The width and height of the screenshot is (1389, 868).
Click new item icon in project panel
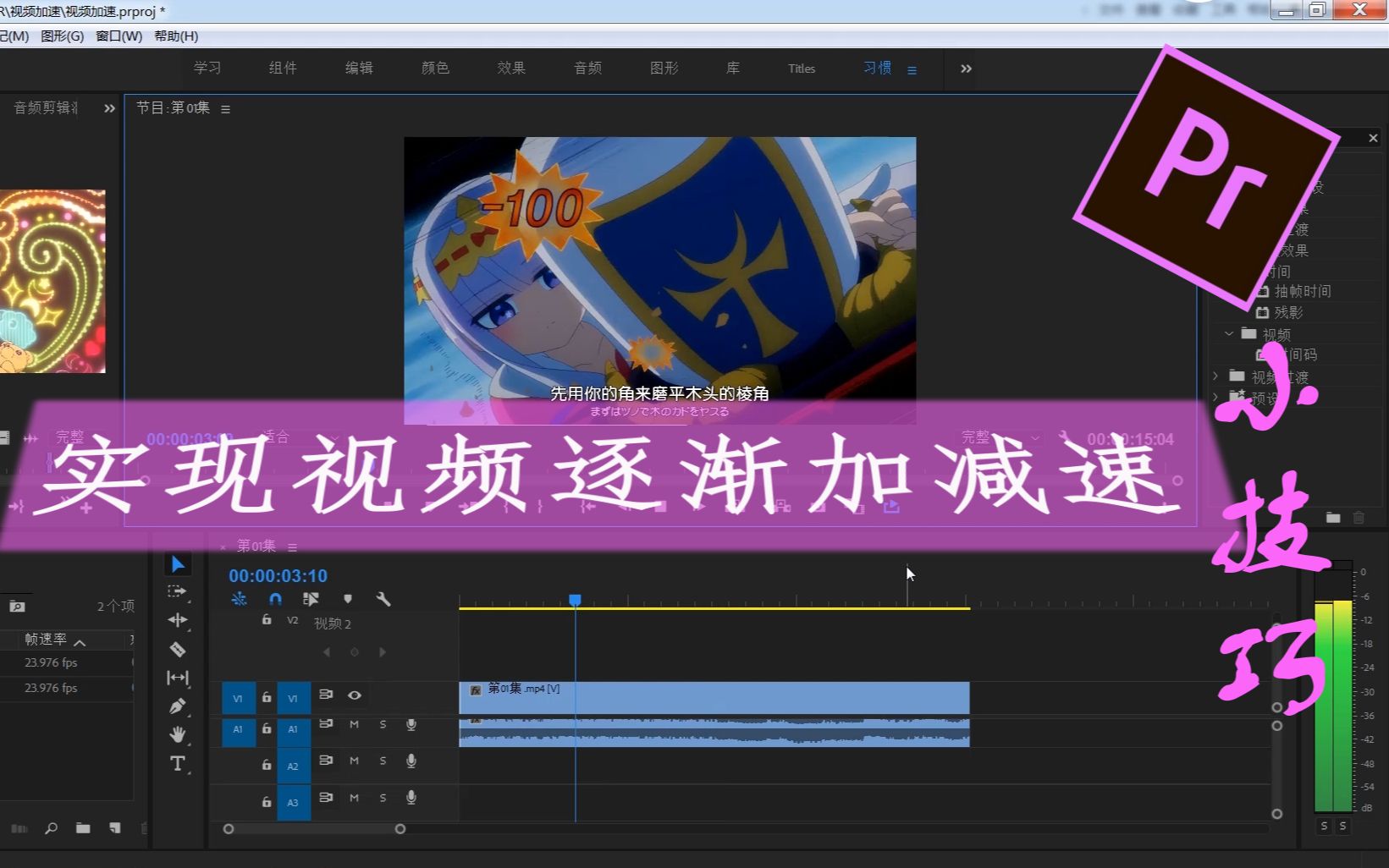(114, 828)
